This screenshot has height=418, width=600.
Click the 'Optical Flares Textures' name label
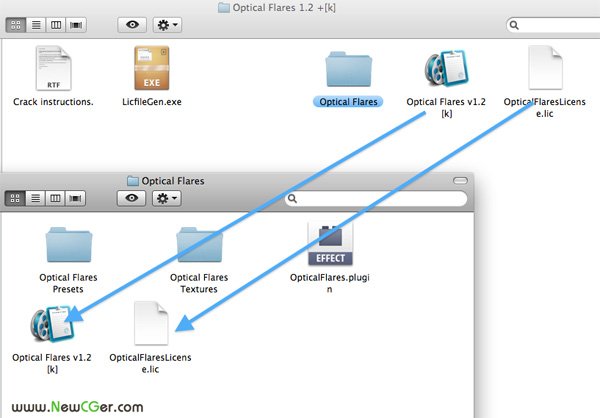tap(199, 283)
